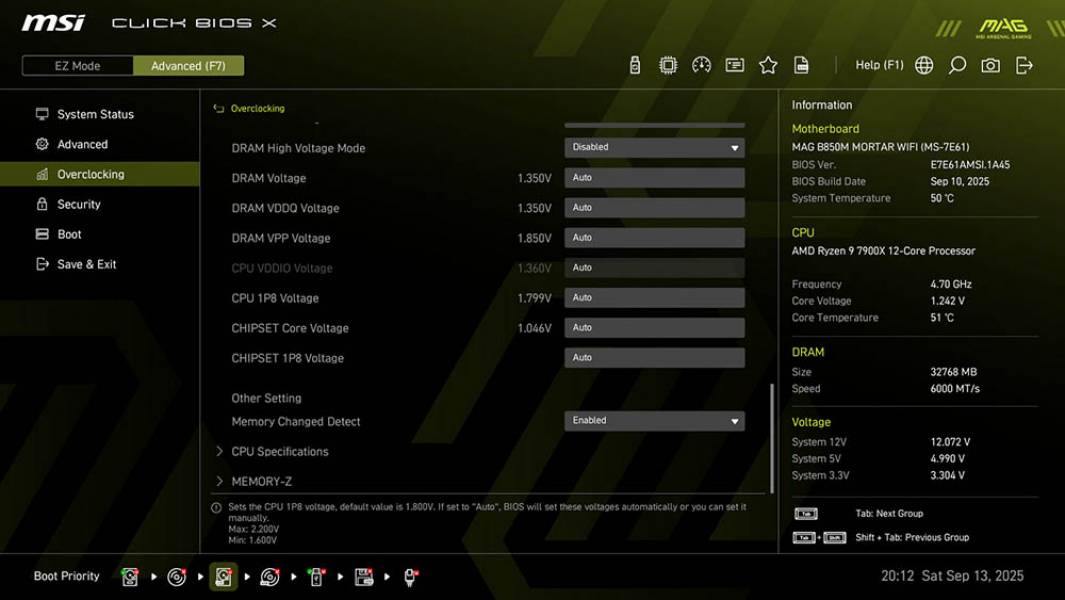Take a screenshot using the camera icon

click(991, 64)
